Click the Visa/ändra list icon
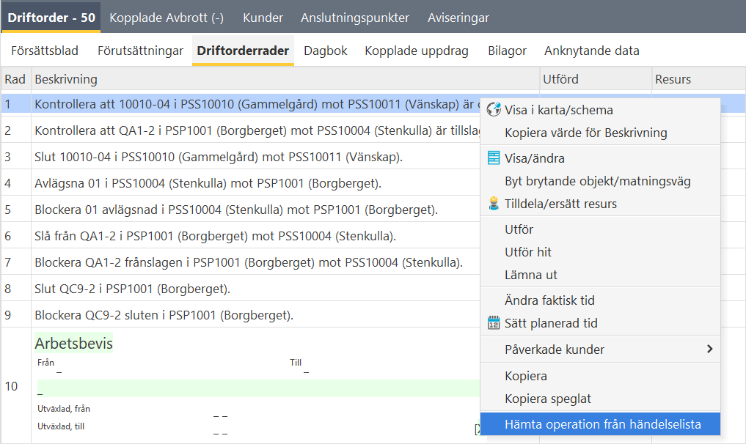This screenshot has width=746, height=444. 493,158
